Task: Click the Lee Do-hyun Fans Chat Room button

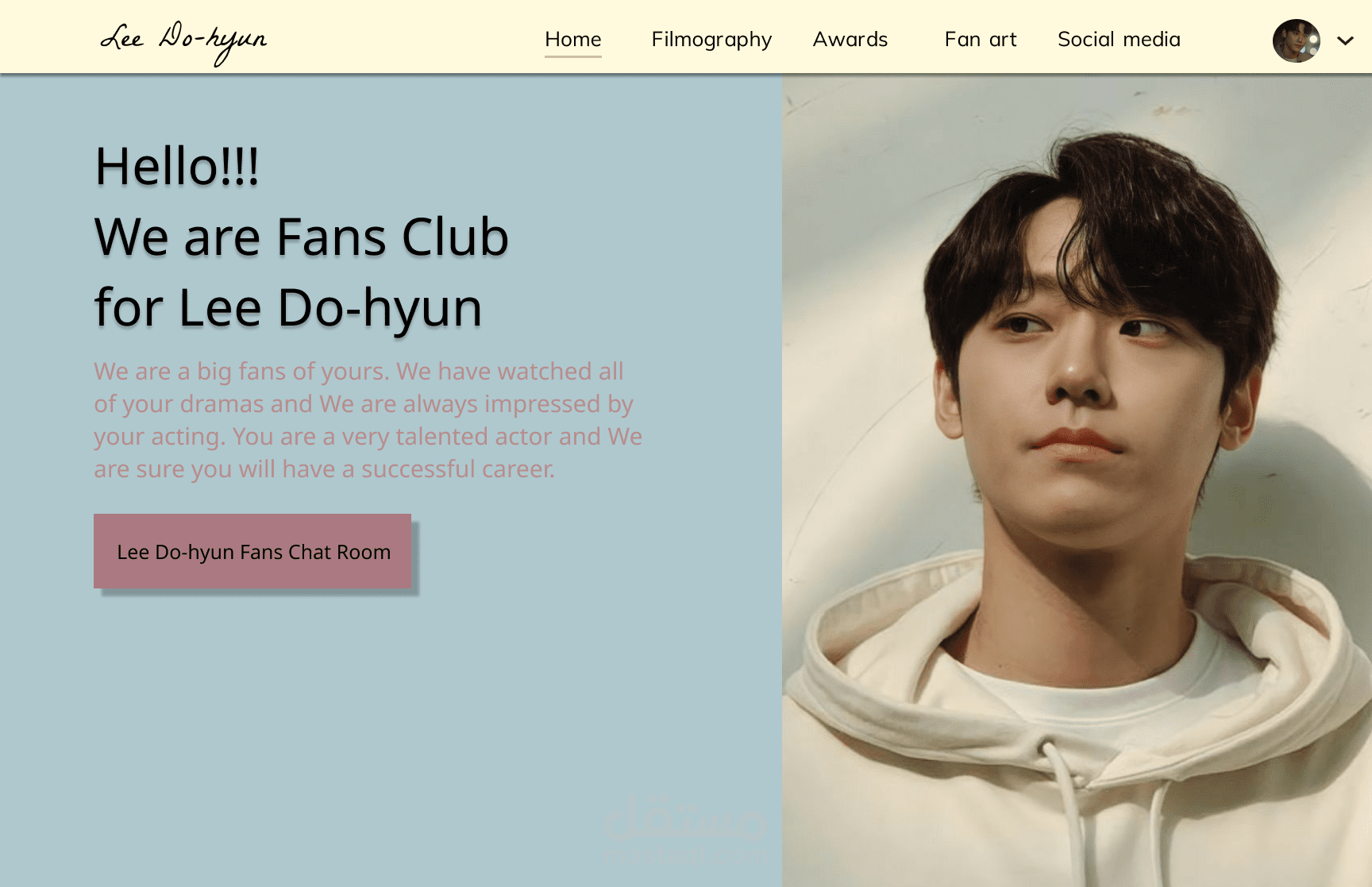Action: pyautogui.click(x=252, y=551)
